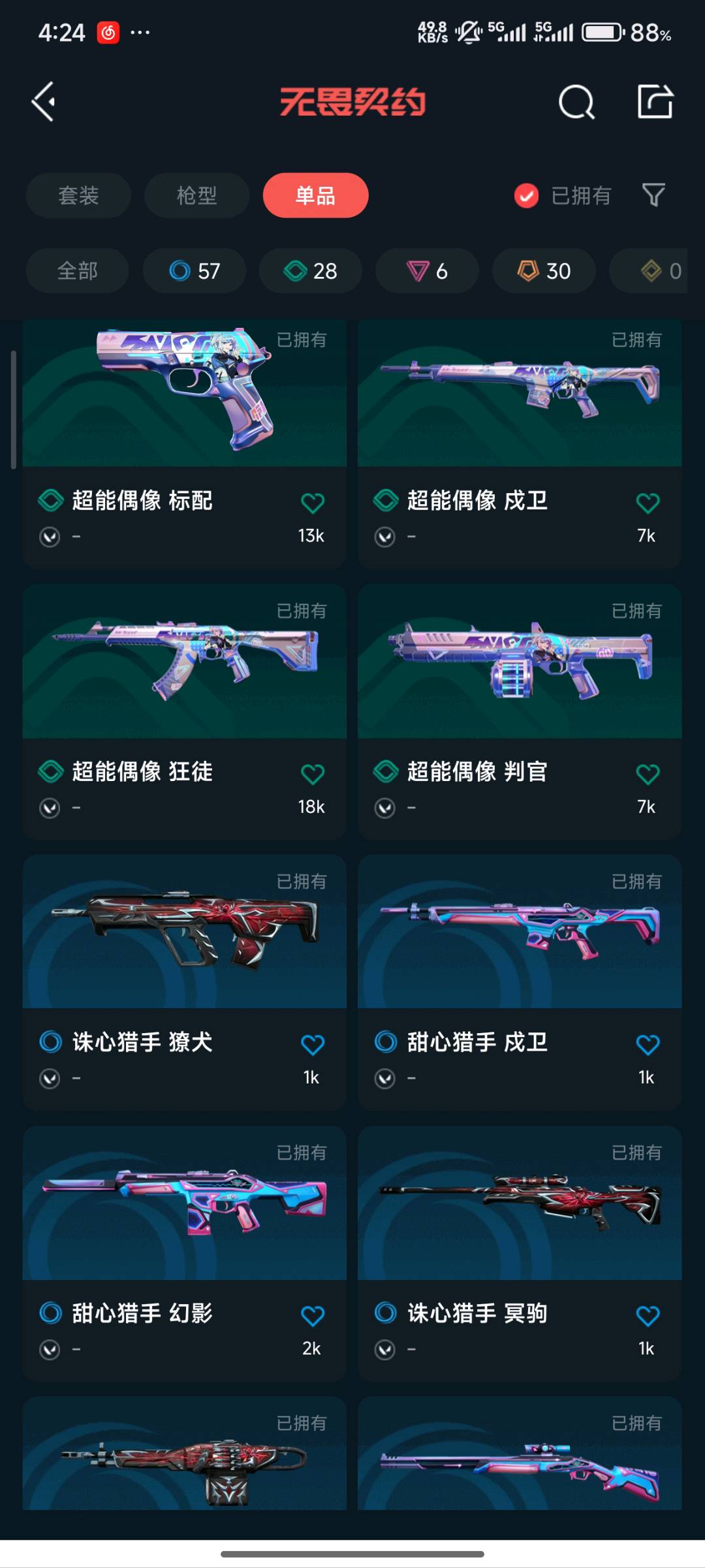705x1568 pixels.
Task: Favorite the 超能偶像 狂徒 skin heart
Action: [x=313, y=774]
